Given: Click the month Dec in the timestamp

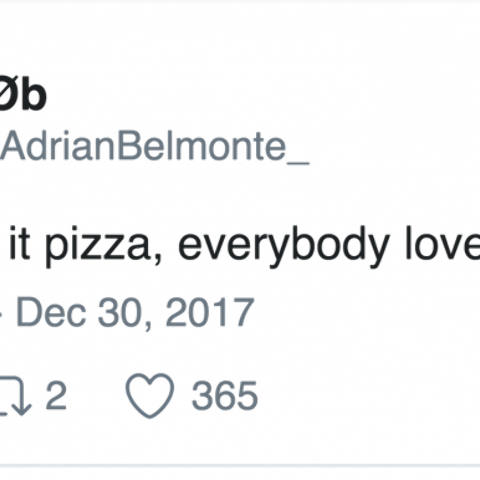Looking at the screenshot, I should click(51, 312).
